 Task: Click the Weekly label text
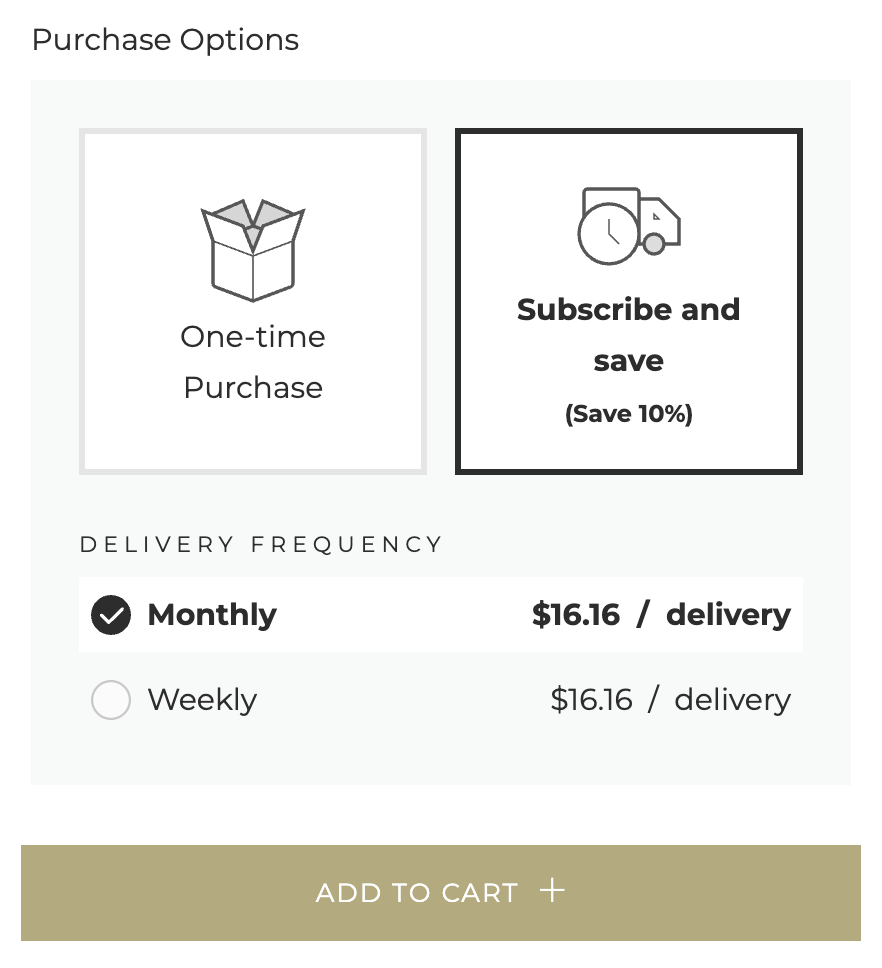point(202,700)
